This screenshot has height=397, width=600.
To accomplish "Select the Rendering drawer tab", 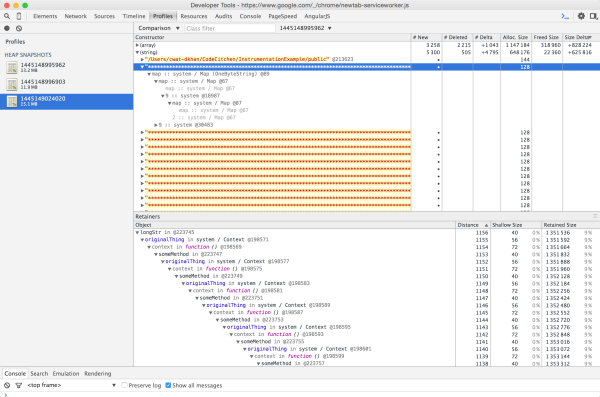I will [x=98, y=373].
